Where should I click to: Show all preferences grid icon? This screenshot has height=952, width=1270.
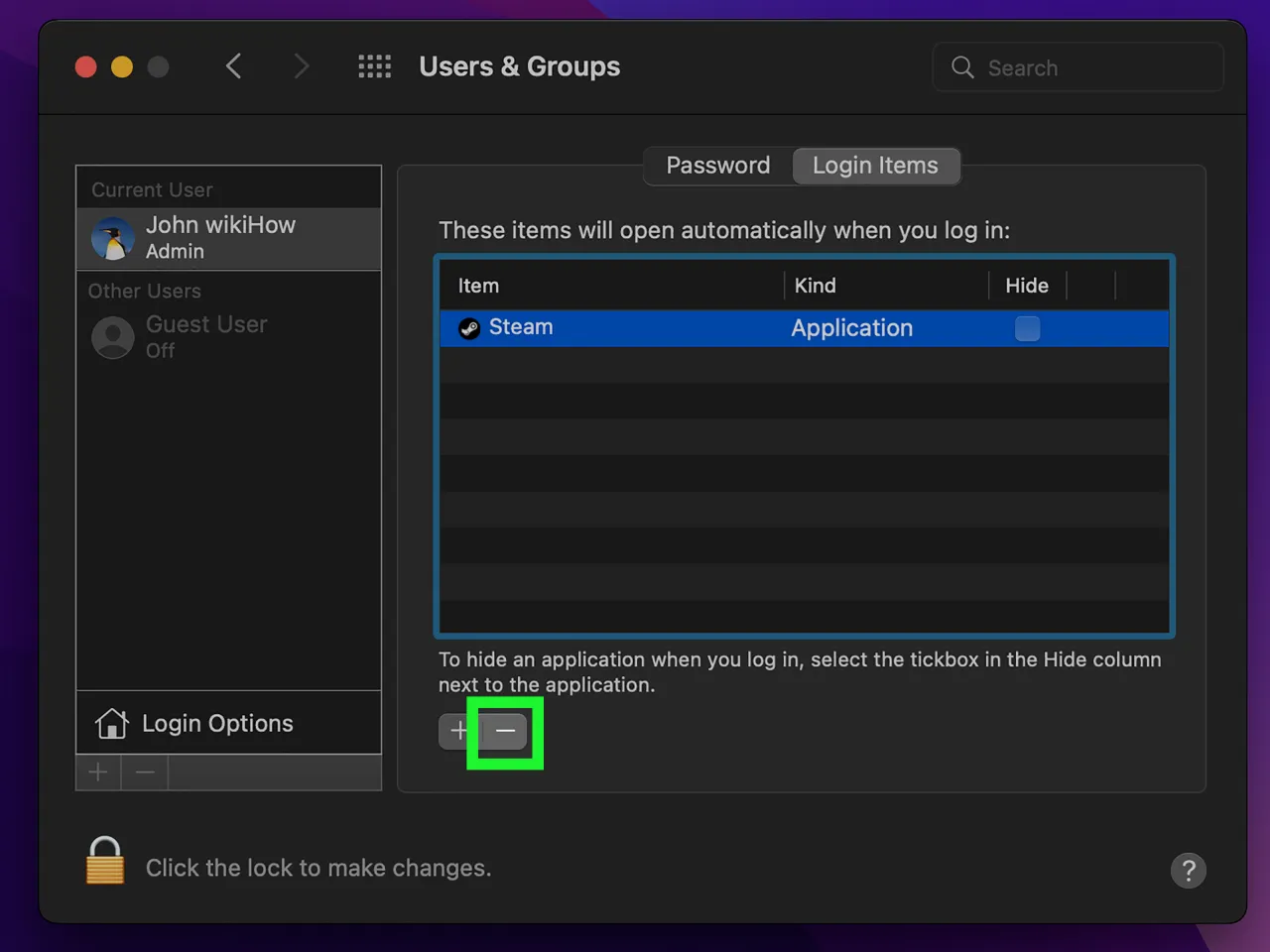[x=374, y=66]
